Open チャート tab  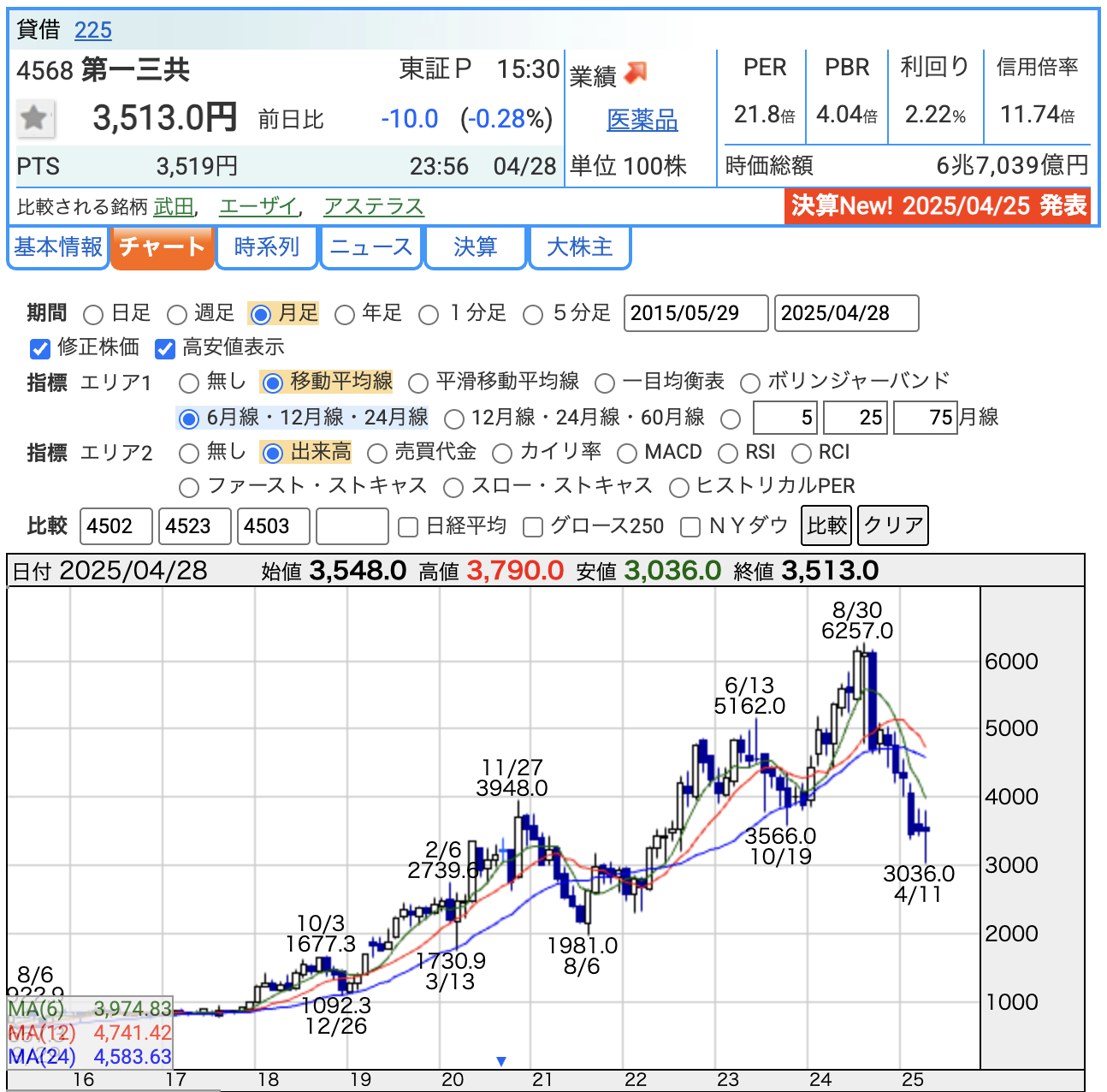[163, 247]
